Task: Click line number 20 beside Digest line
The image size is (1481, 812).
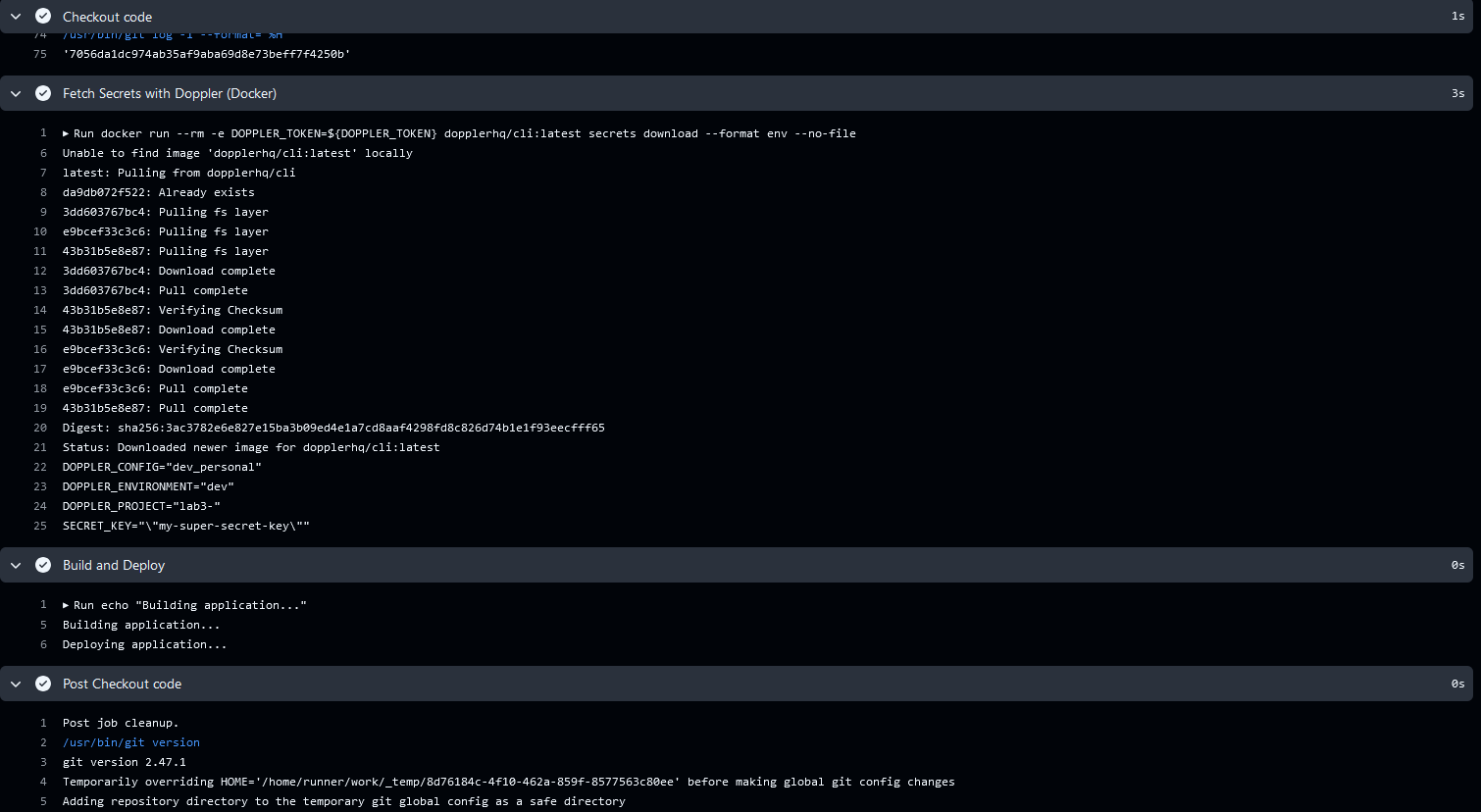Action: point(40,428)
